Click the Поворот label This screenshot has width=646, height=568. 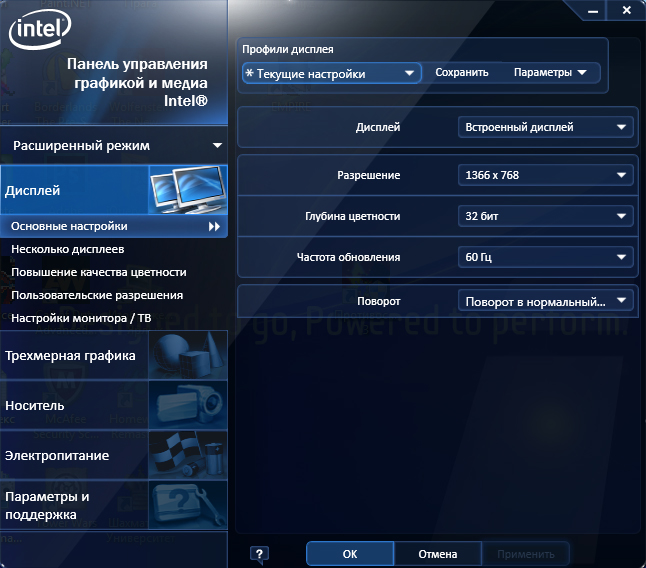379,301
